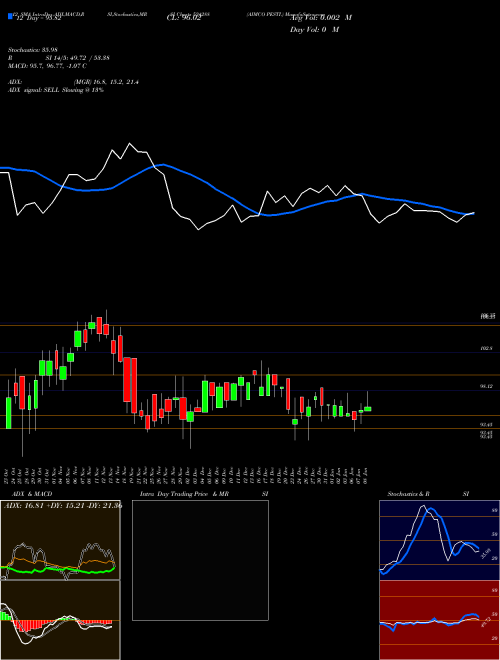This screenshot has width=500, height=660.
Task: Click the 'MACD: 93.7, 96.77, -1.07 C' line
Action: tap(48, 66)
